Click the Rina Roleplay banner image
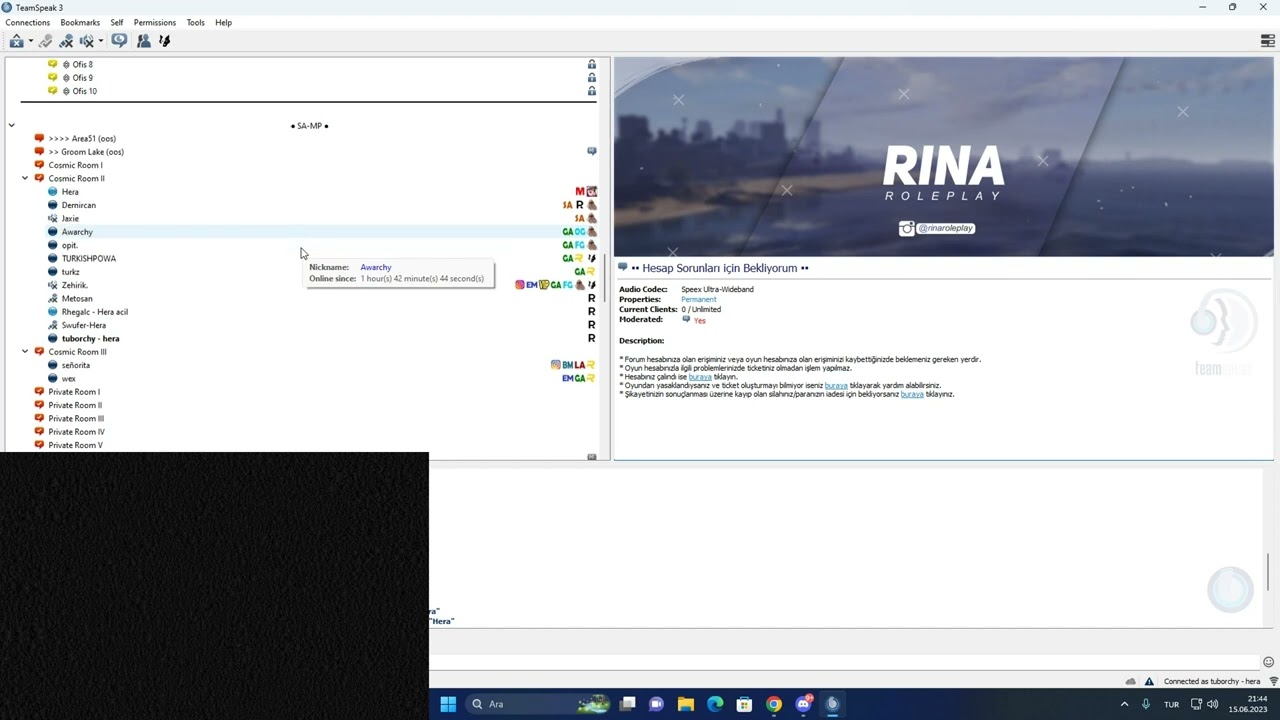This screenshot has width=1280, height=720. click(x=944, y=157)
